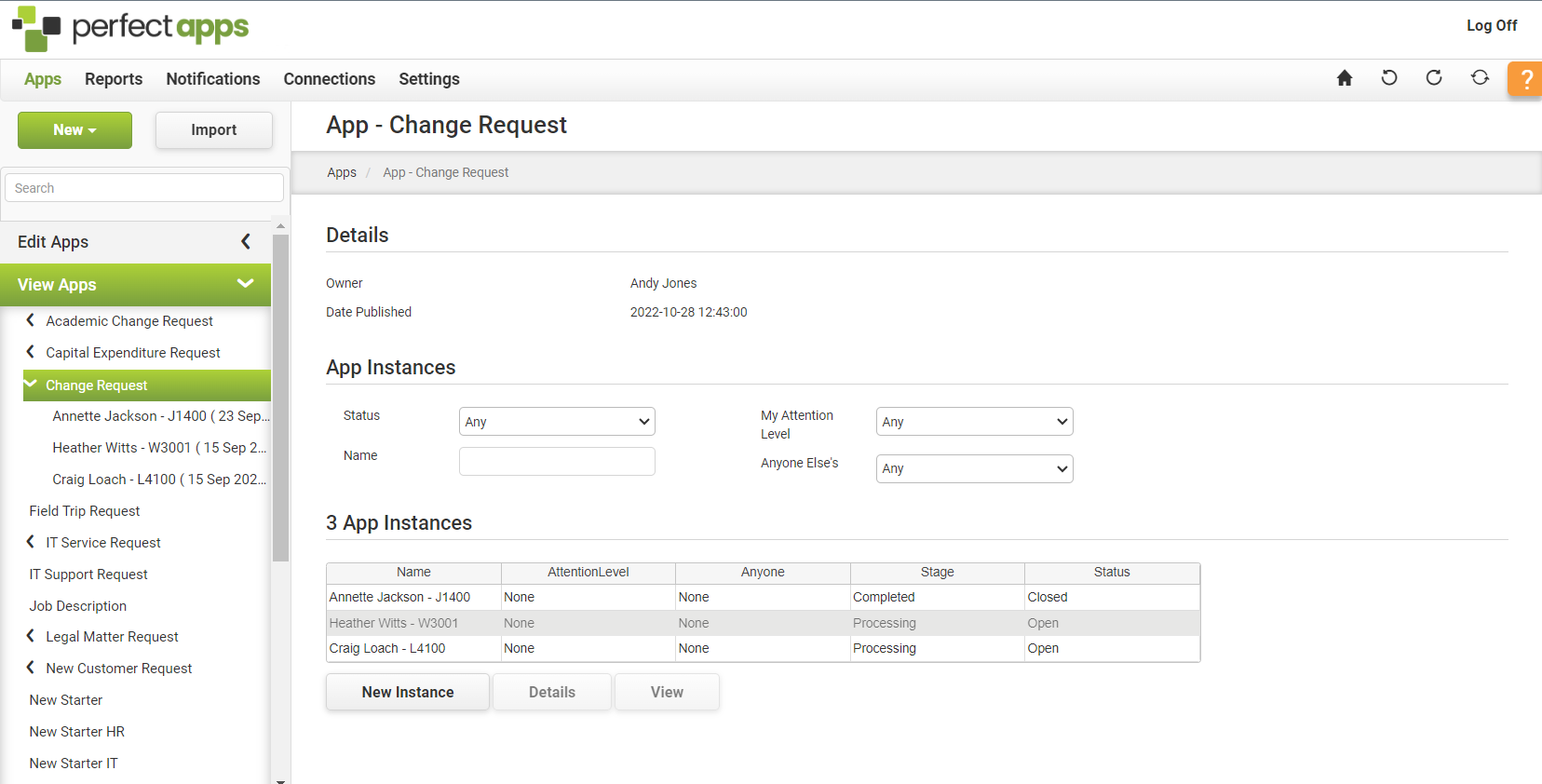This screenshot has width=1542, height=784.
Task: Focus the Name filter input field
Action: coord(557,461)
